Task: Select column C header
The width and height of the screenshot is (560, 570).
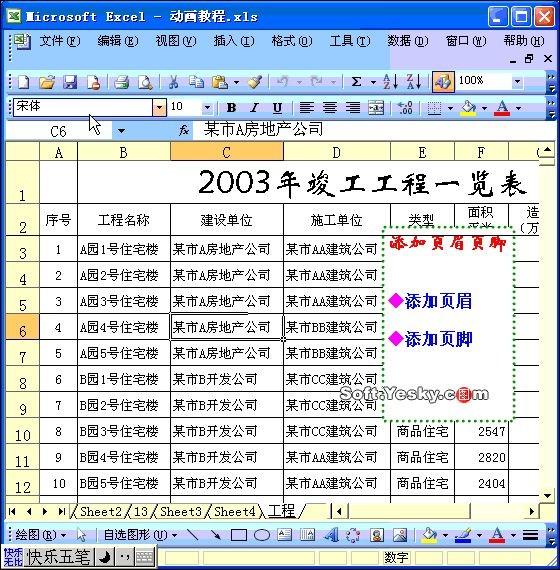Action: pos(227,152)
